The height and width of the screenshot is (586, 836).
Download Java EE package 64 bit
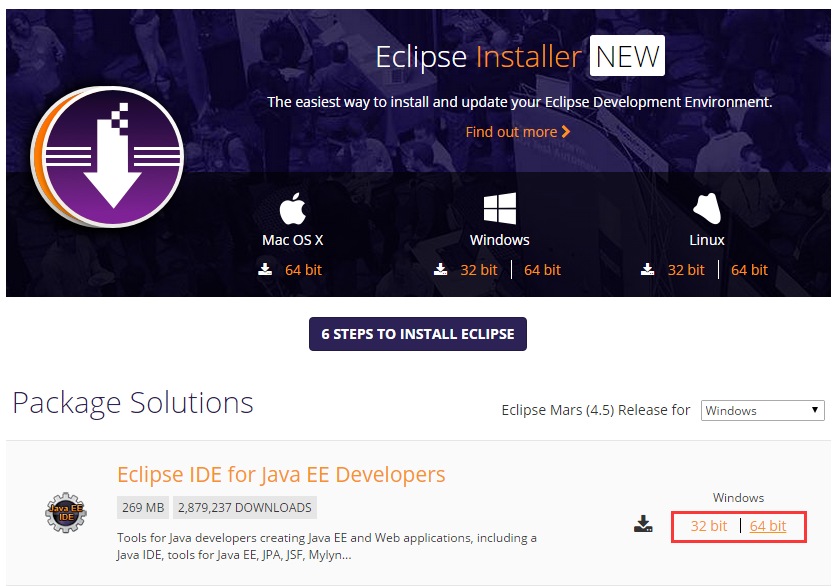[768, 526]
